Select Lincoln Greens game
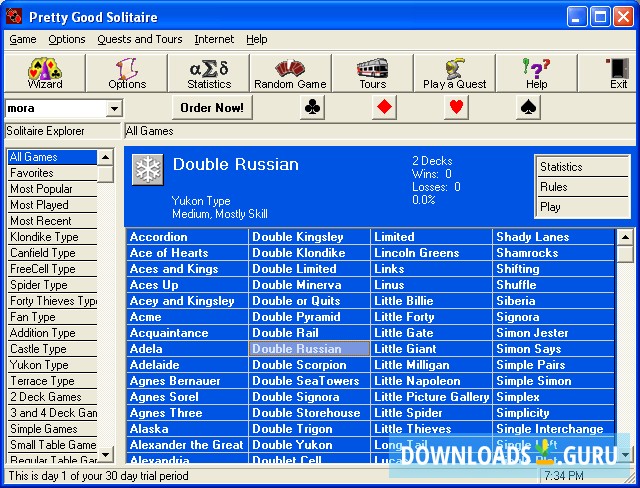The width and height of the screenshot is (640, 488). coord(431,253)
